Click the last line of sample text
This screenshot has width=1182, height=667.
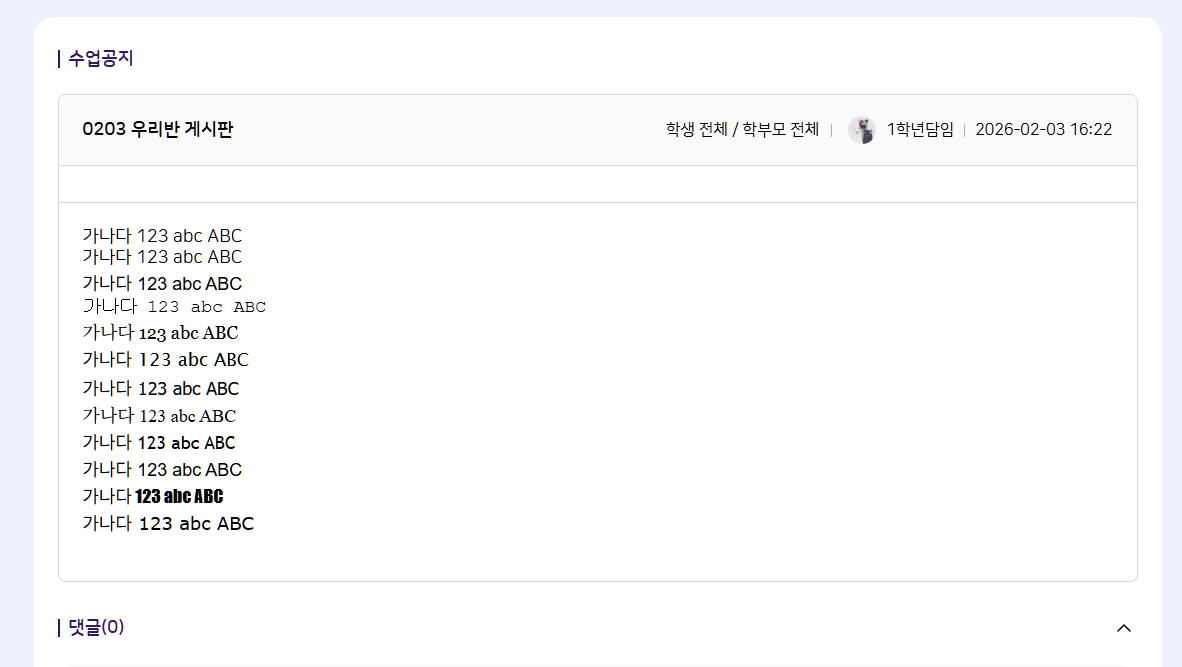pos(168,523)
